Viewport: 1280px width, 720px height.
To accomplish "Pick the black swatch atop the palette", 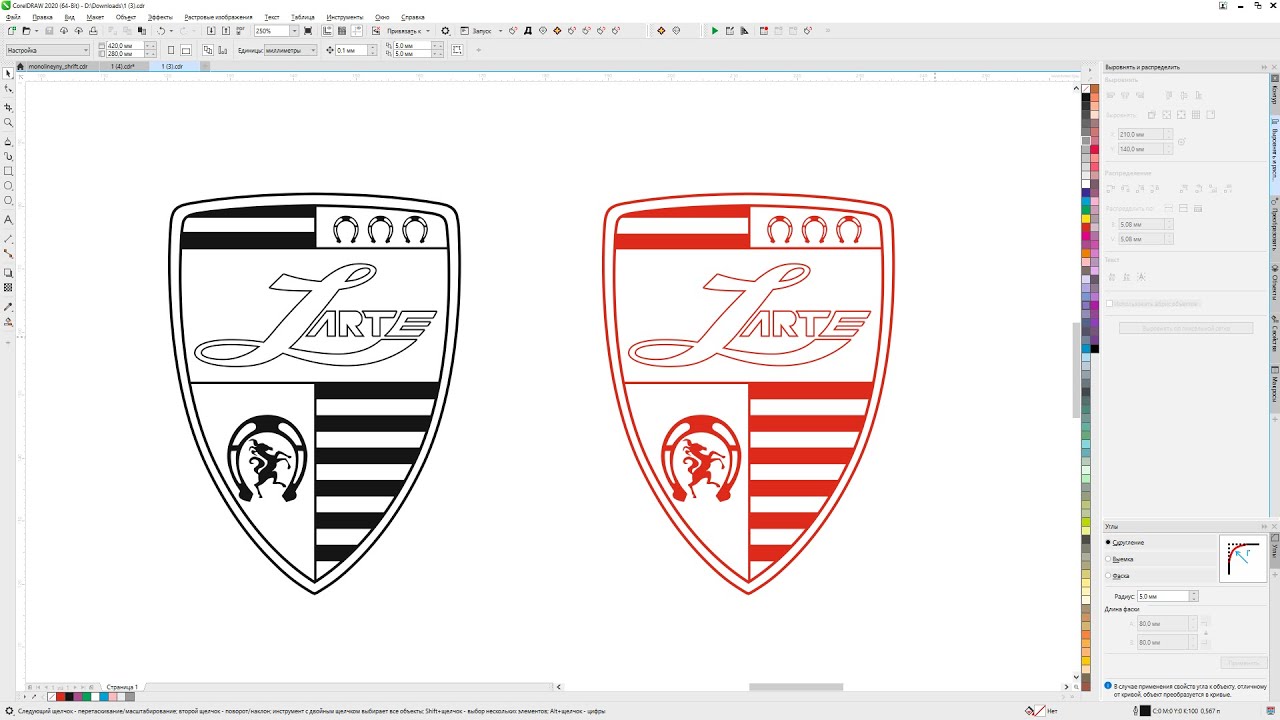I will click(x=1086, y=98).
